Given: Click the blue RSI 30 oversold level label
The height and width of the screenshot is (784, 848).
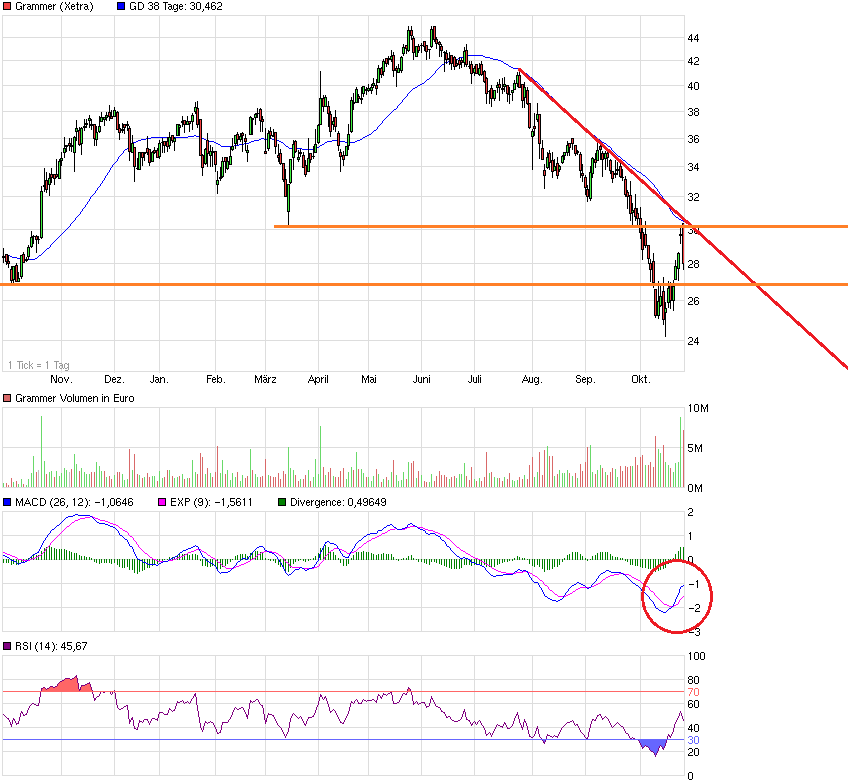Looking at the screenshot, I should pyautogui.click(x=693, y=740).
